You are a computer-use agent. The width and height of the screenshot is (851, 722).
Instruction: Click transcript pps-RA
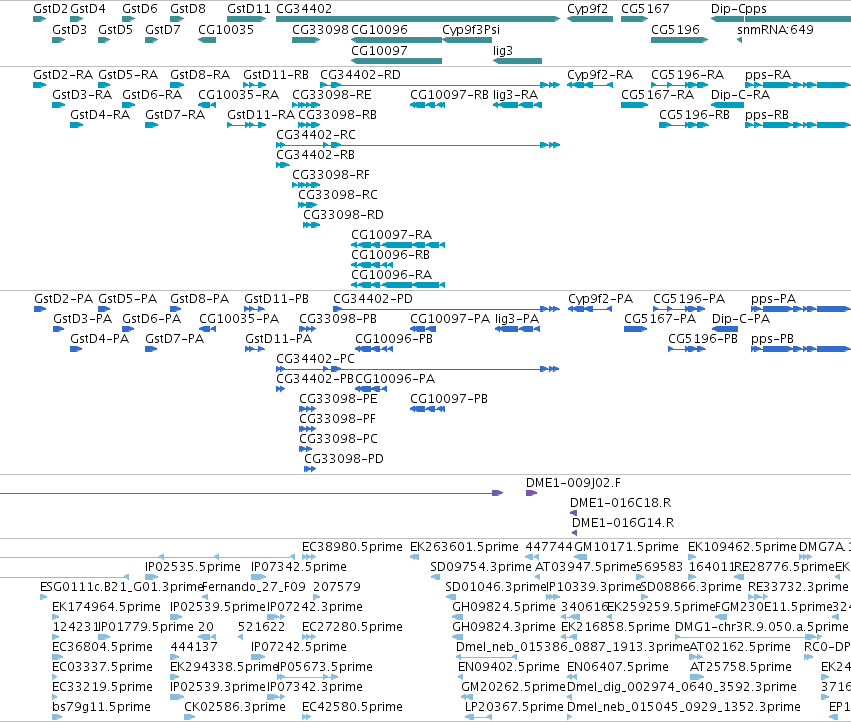pyautogui.click(x=768, y=74)
